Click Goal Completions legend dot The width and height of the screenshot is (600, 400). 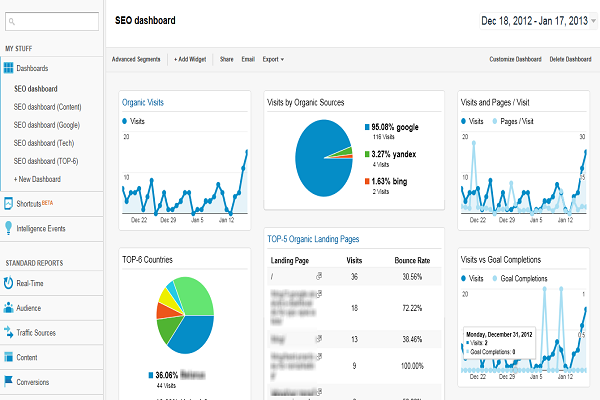click(x=495, y=278)
